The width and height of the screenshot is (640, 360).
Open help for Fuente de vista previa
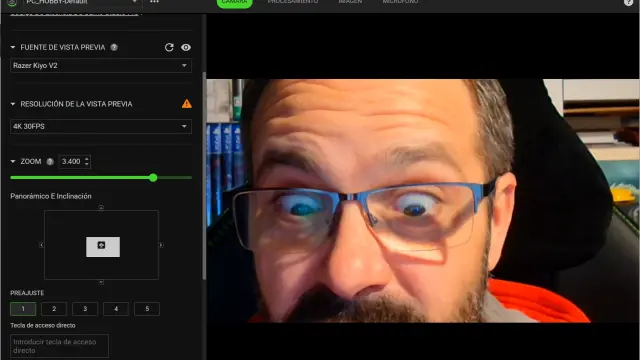coord(114,47)
